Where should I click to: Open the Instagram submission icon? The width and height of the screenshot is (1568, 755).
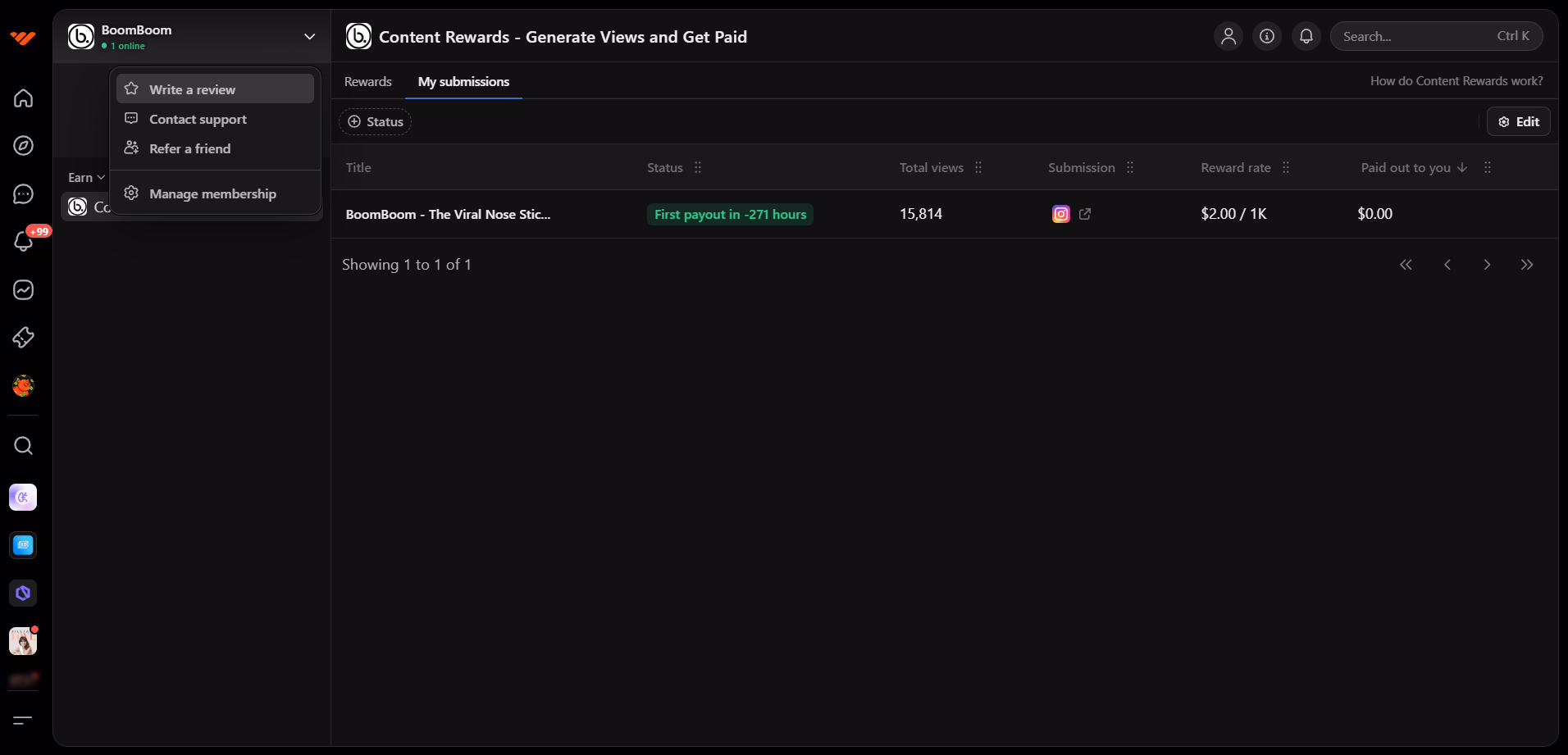(x=1061, y=214)
